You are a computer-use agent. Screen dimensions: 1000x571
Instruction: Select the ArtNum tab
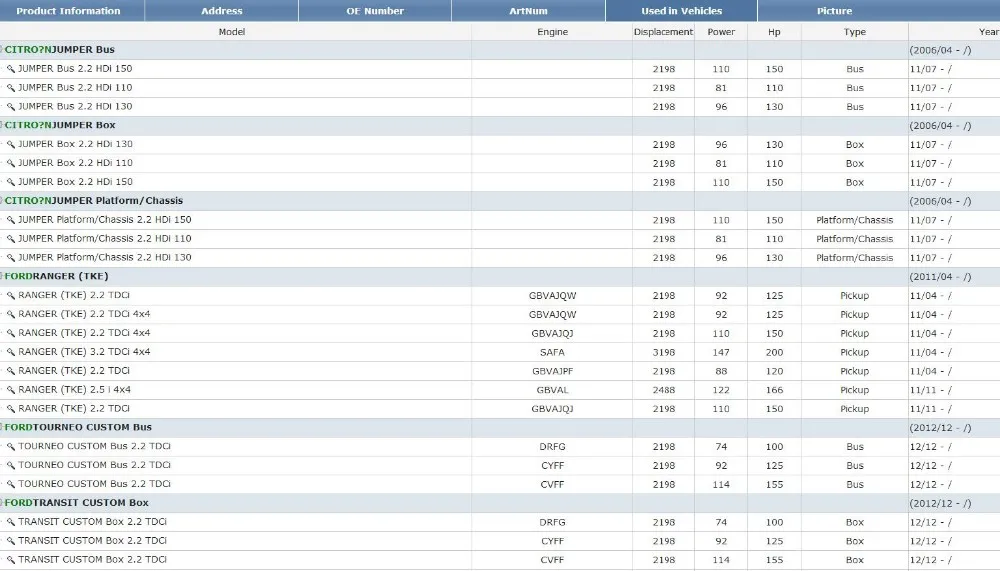click(528, 11)
